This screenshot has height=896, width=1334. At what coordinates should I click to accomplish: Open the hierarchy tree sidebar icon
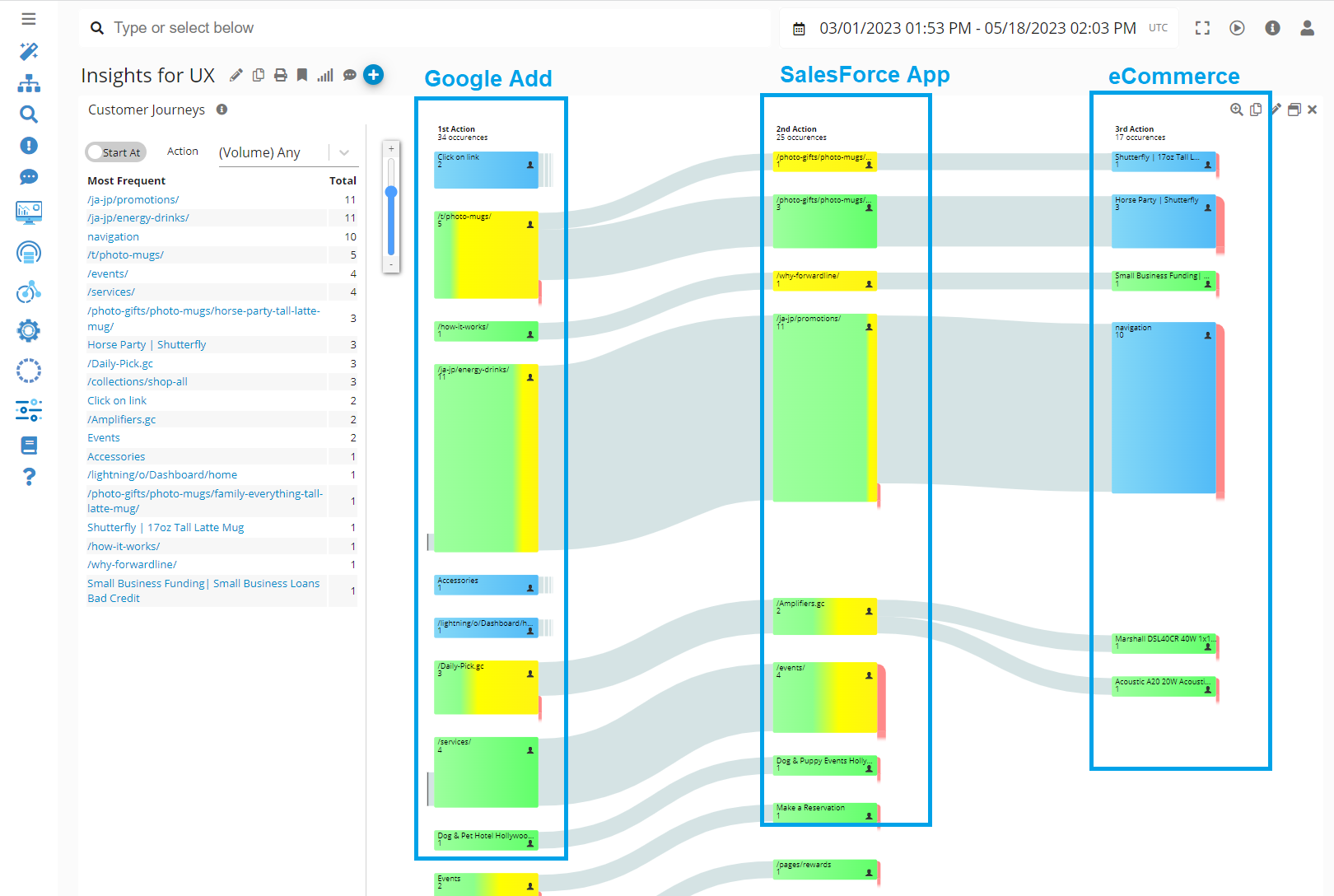click(29, 83)
